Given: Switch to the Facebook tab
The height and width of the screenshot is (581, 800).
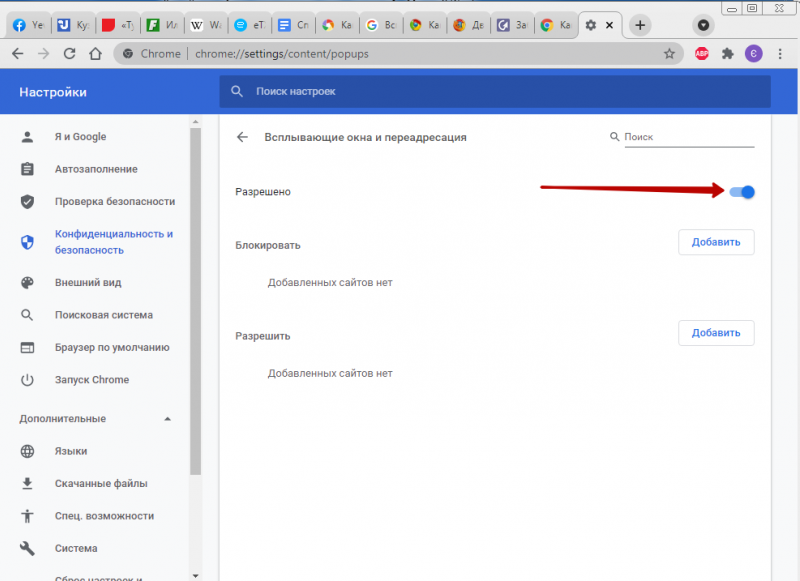Looking at the screenshot, I should click(28, 25).
